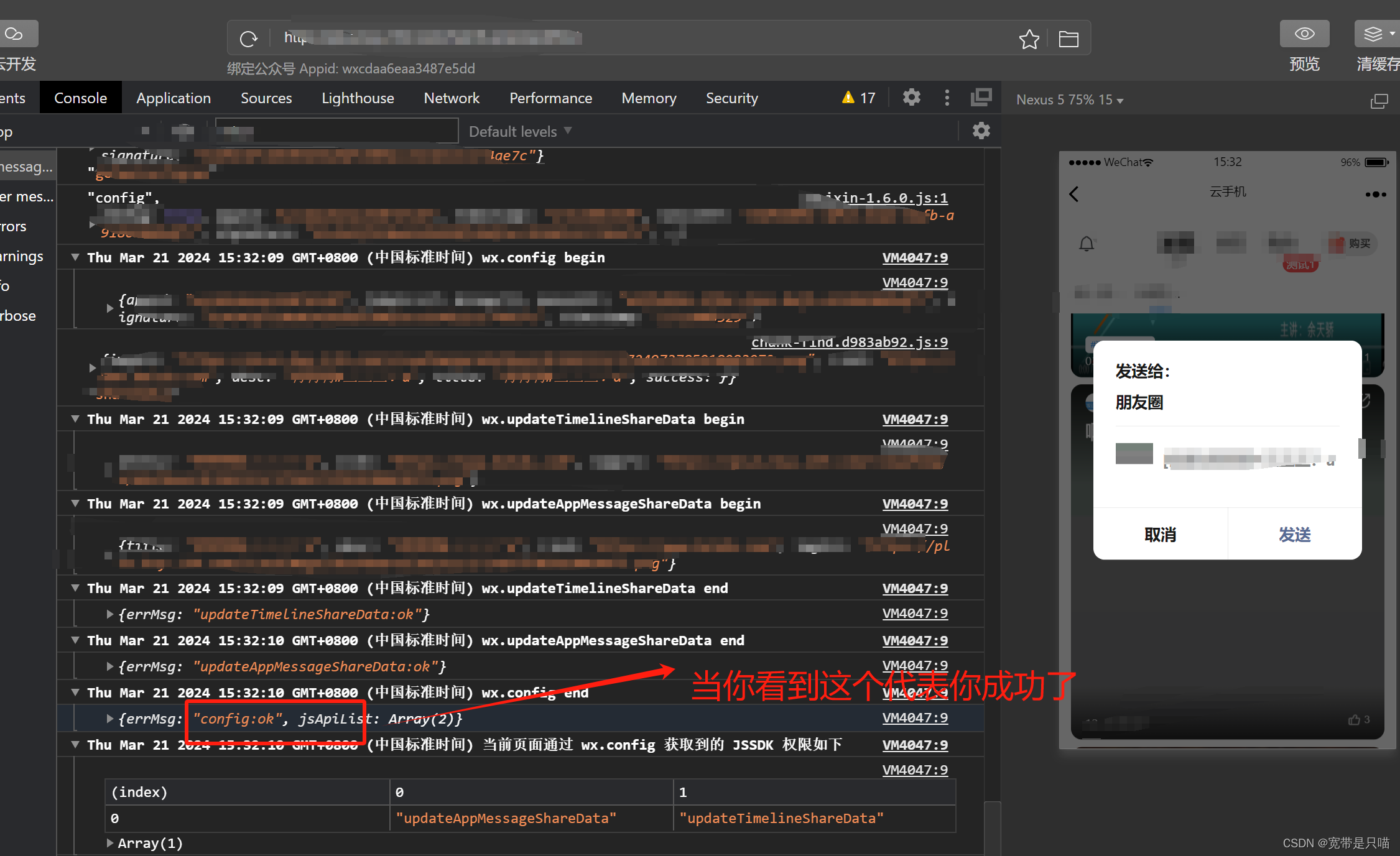Click the Console tab in DevTools

tap(80, 98)
